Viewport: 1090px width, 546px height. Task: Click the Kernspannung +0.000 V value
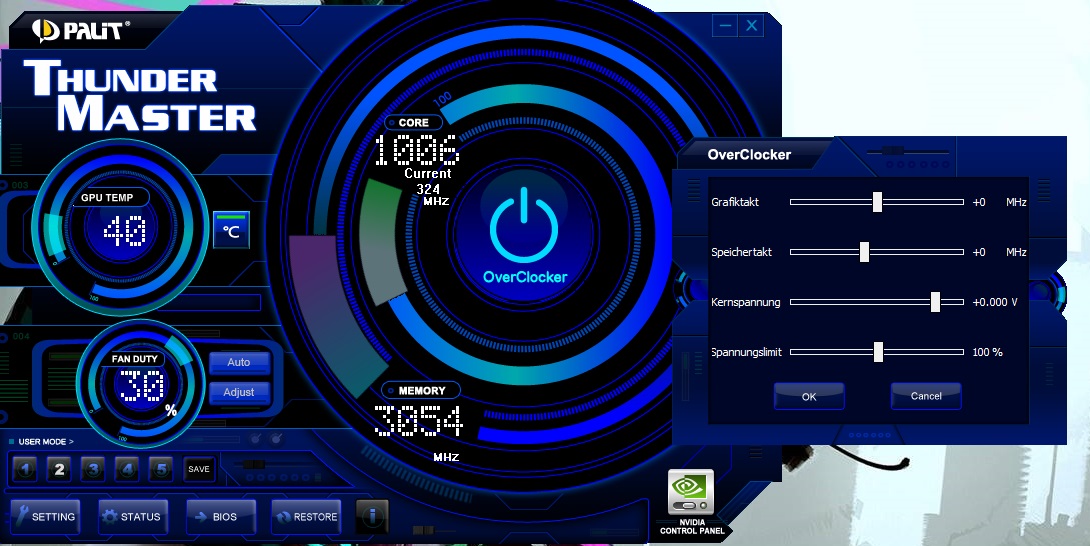point(995,302)
